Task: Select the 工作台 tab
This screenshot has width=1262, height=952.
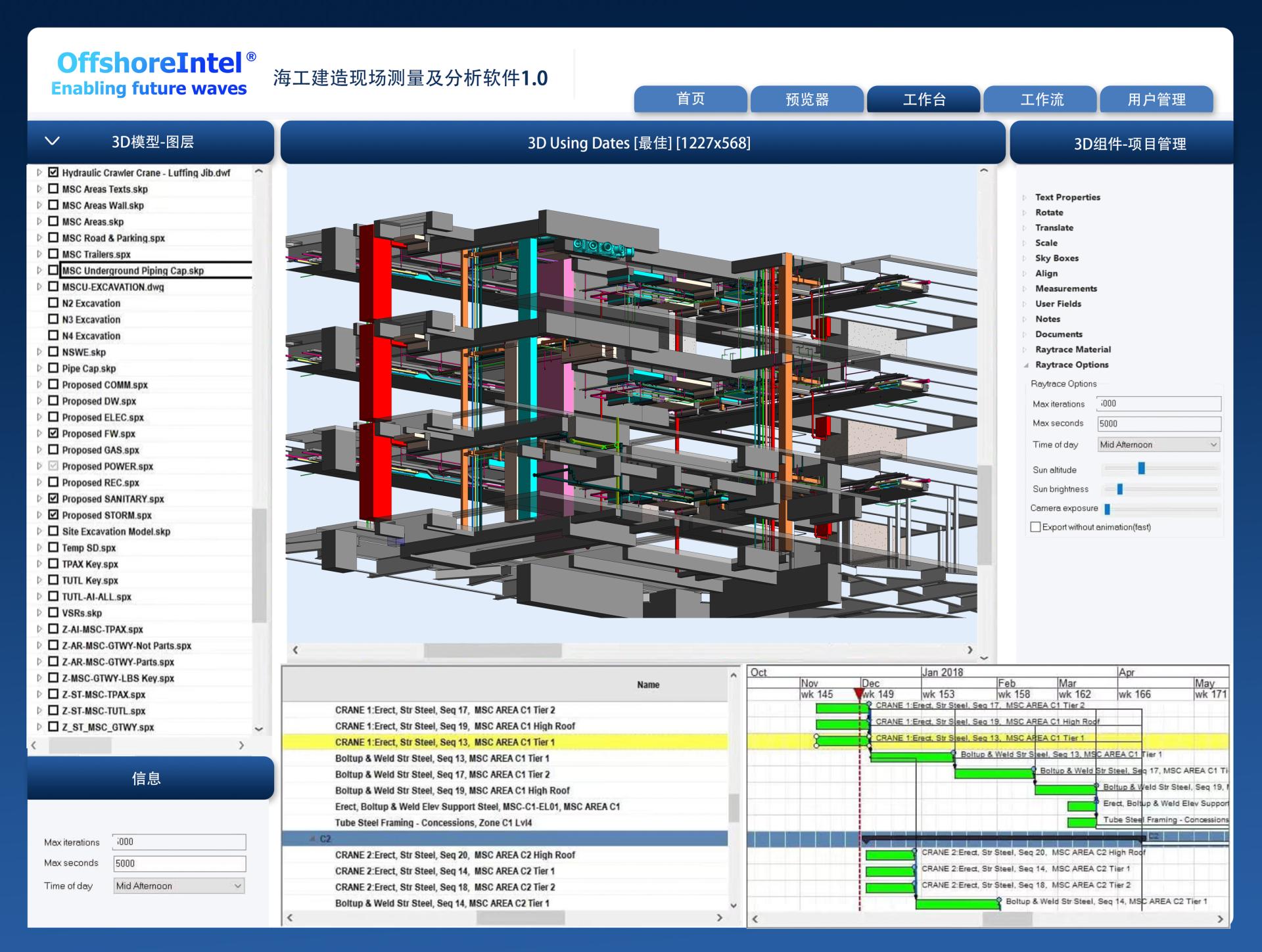Action: 923,99
